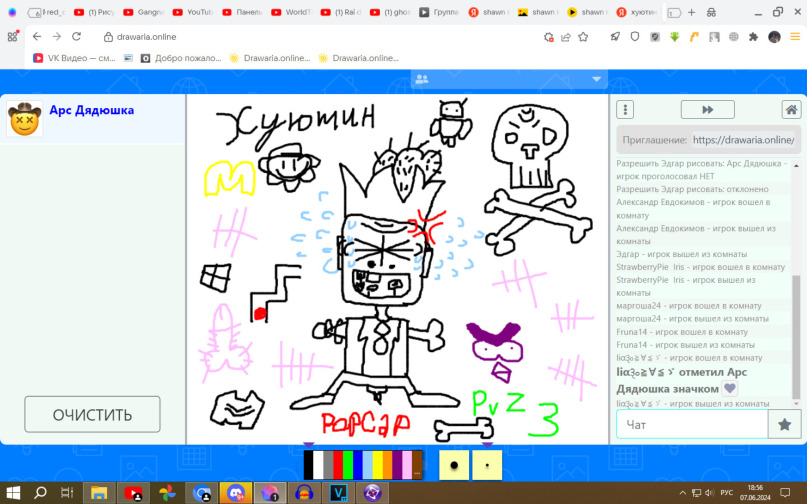Select the gray color swatch
The width and height of the screenshot is (807, 504).
(328, 465)
